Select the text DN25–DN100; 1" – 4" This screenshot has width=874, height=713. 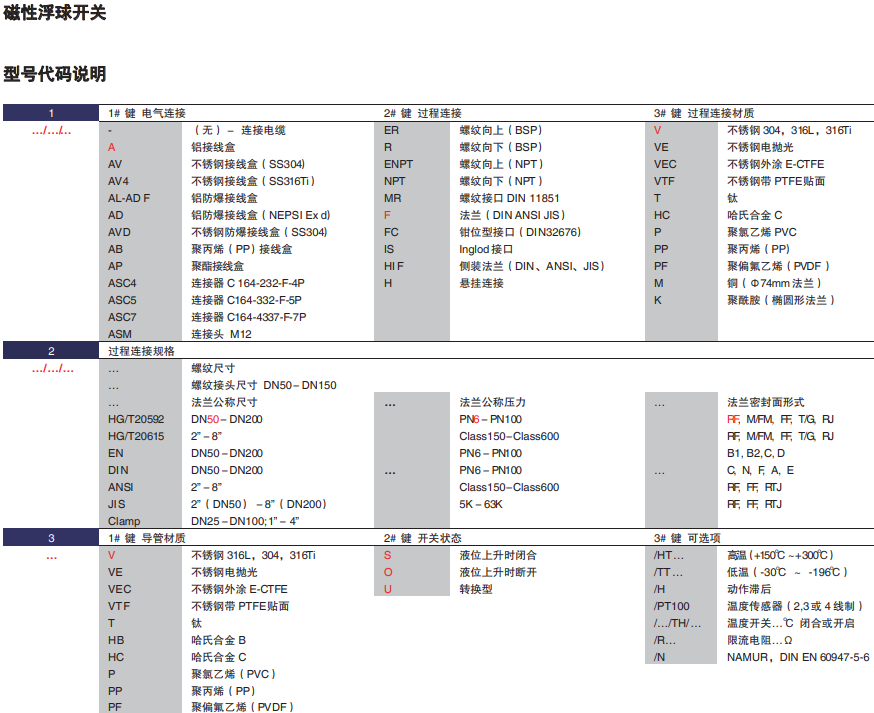point(245,521)
